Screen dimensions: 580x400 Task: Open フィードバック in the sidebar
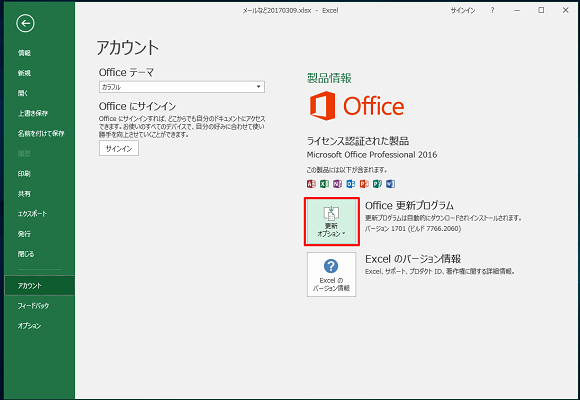pos(33,306)
